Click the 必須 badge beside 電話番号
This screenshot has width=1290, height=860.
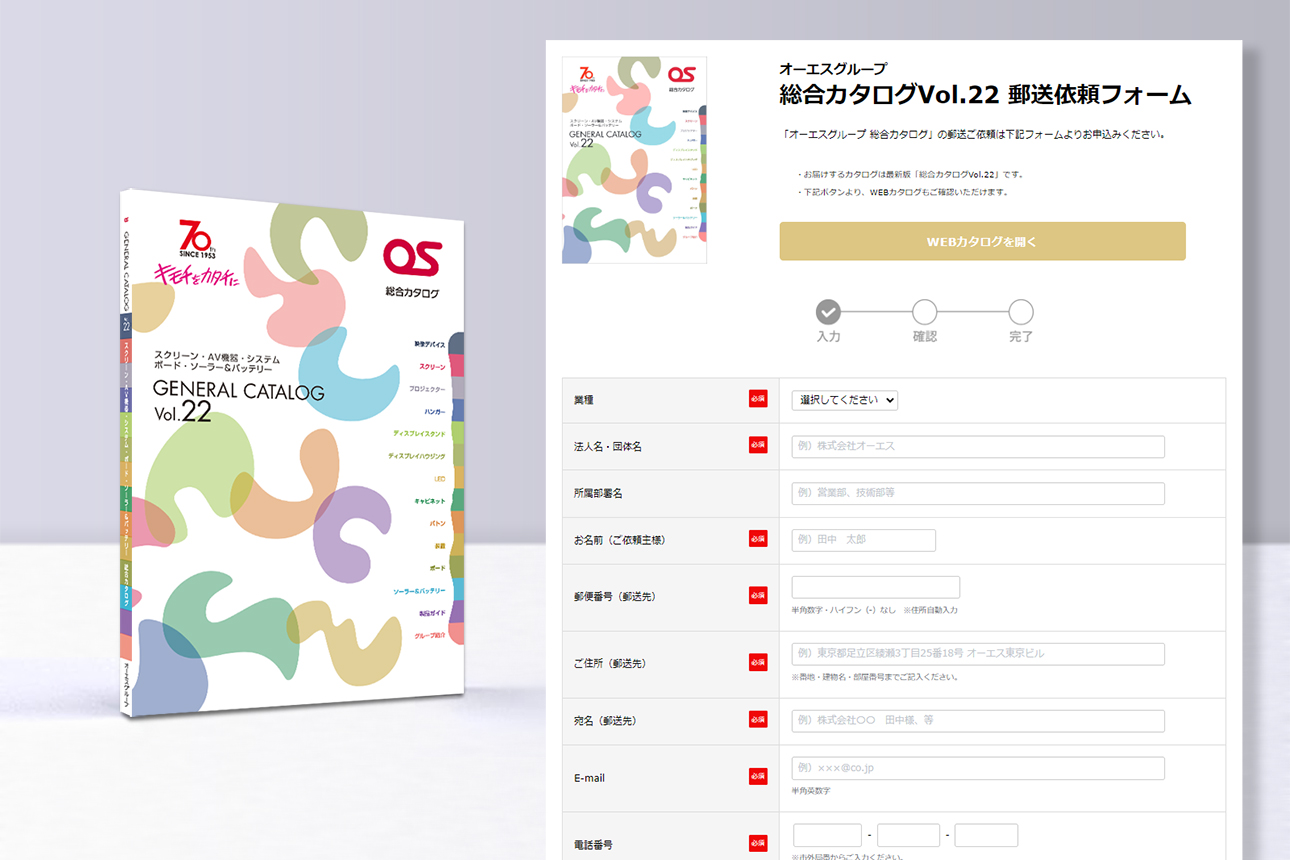[x=758, y=843]
